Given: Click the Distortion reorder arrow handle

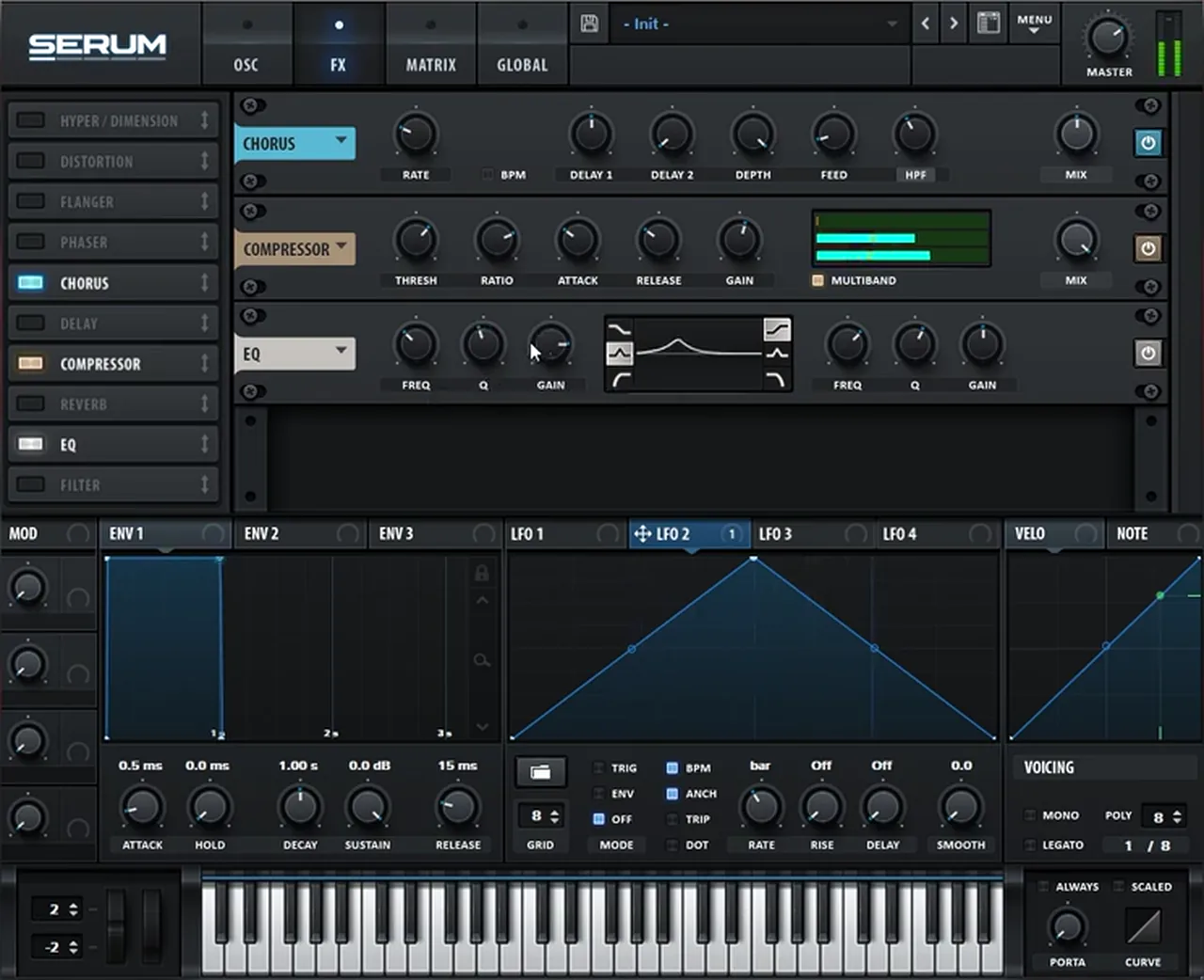Looking at the screenshot, I should [204, 161].
